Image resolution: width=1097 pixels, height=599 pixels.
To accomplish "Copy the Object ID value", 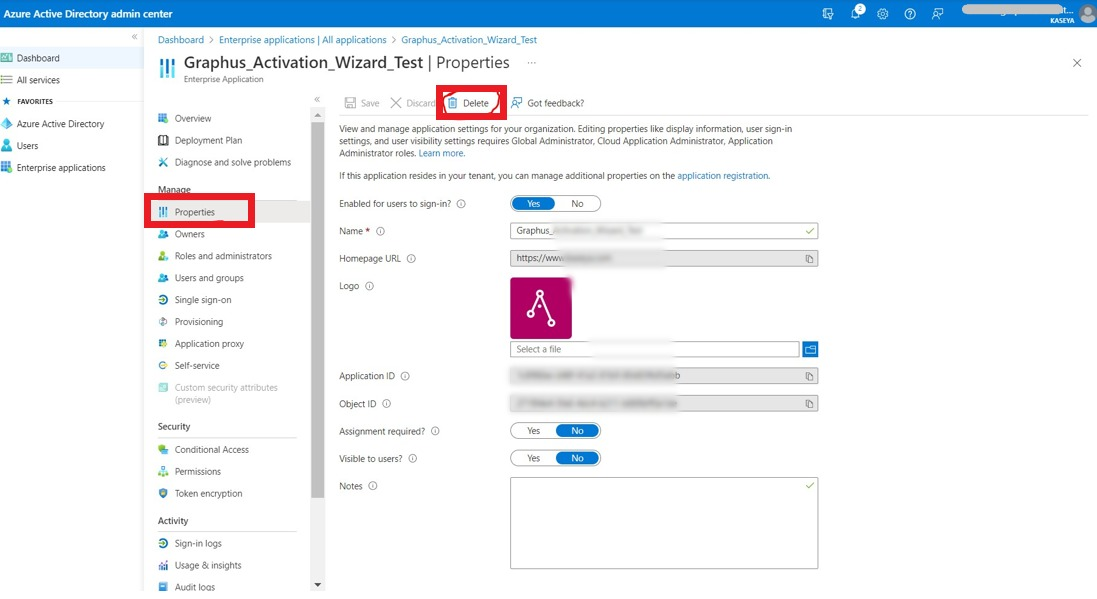I will (x=810, y=404).
